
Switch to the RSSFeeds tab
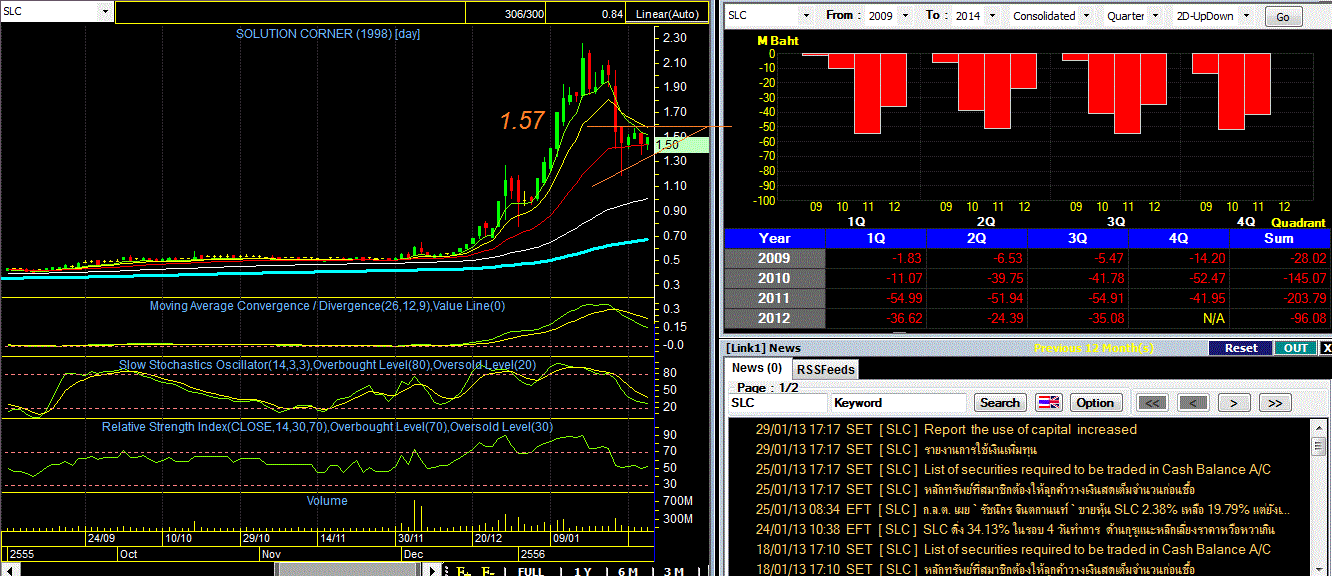point(826,369)
